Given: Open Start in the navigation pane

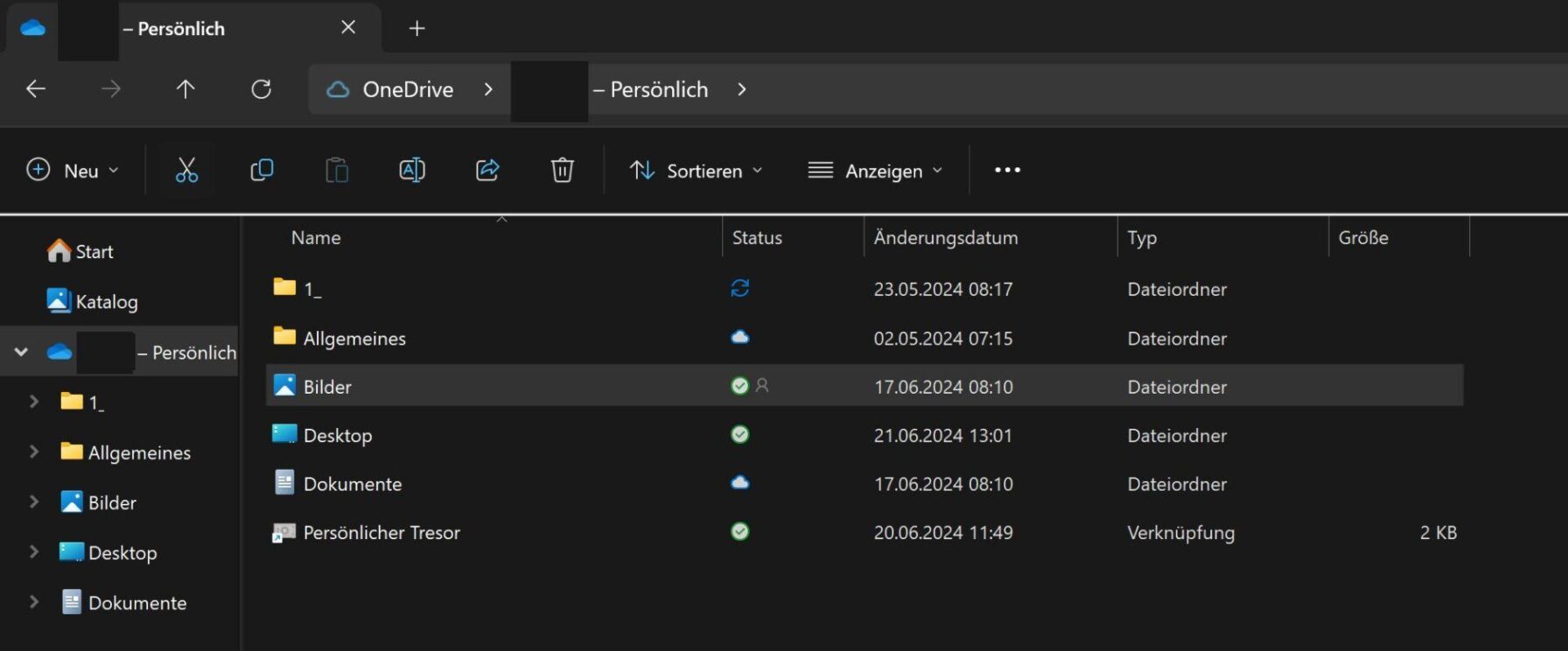Looking at the screenshot, I should (x=80, y=252).
